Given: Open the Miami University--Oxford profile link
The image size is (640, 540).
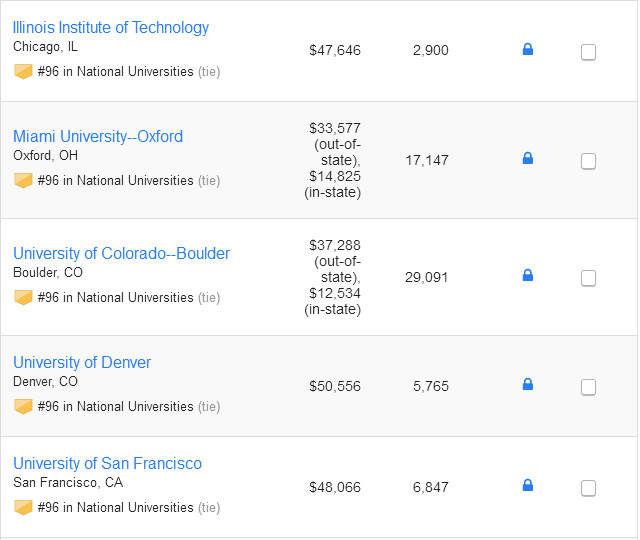Looking at the screenshot, I should pos(98,136).
